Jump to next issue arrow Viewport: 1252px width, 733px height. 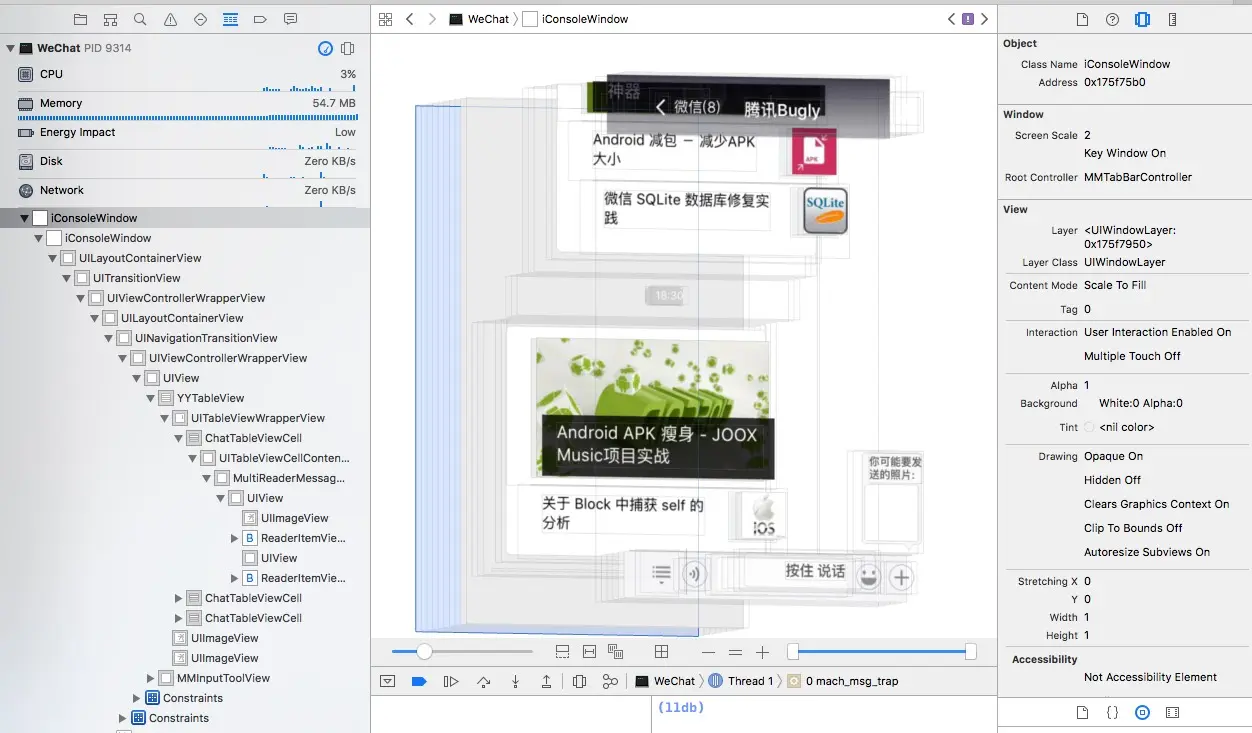click(x=984, y=19)
